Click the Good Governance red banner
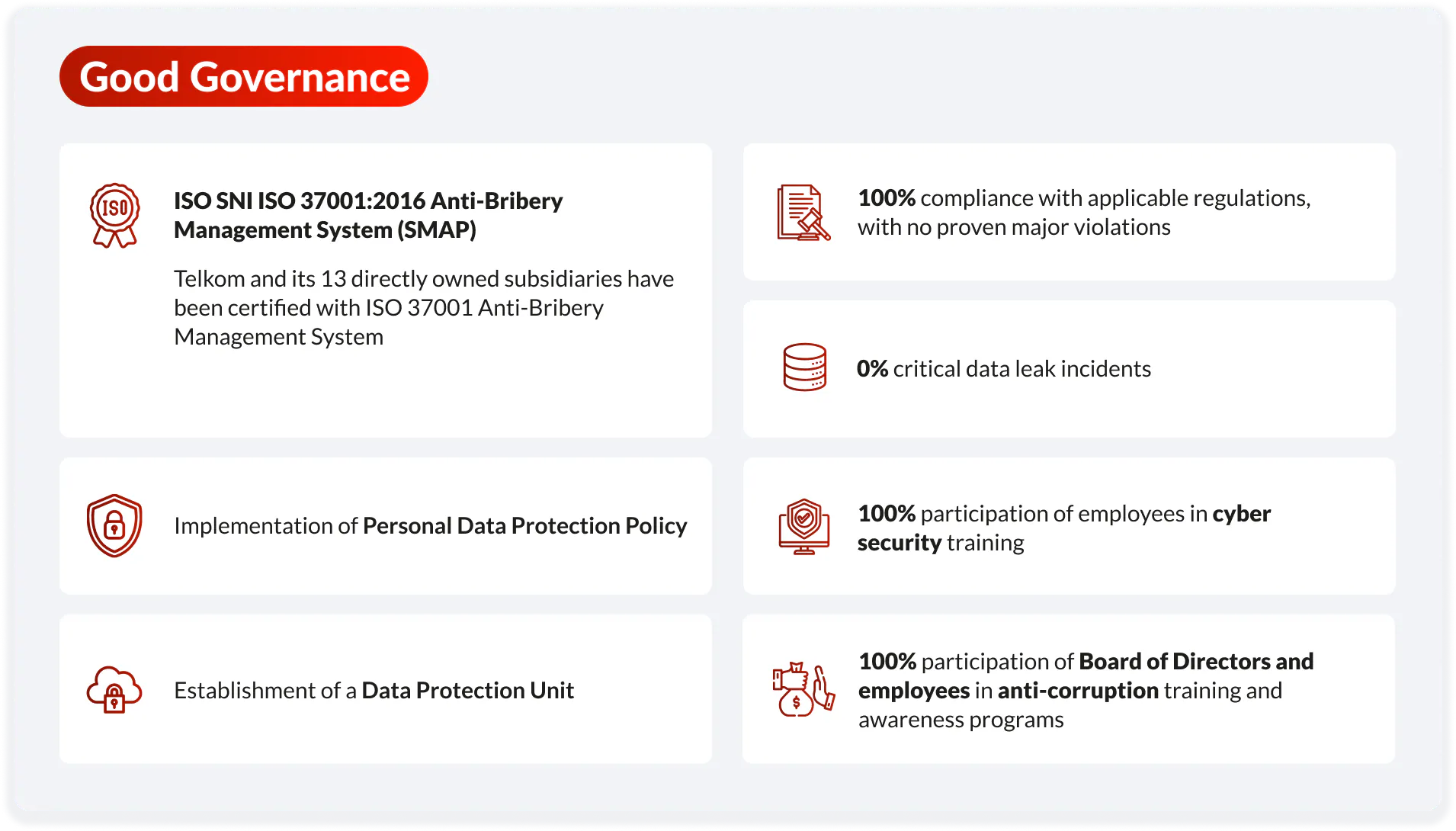Viewport: 1456px width, 831px height. tap(244, 76)
